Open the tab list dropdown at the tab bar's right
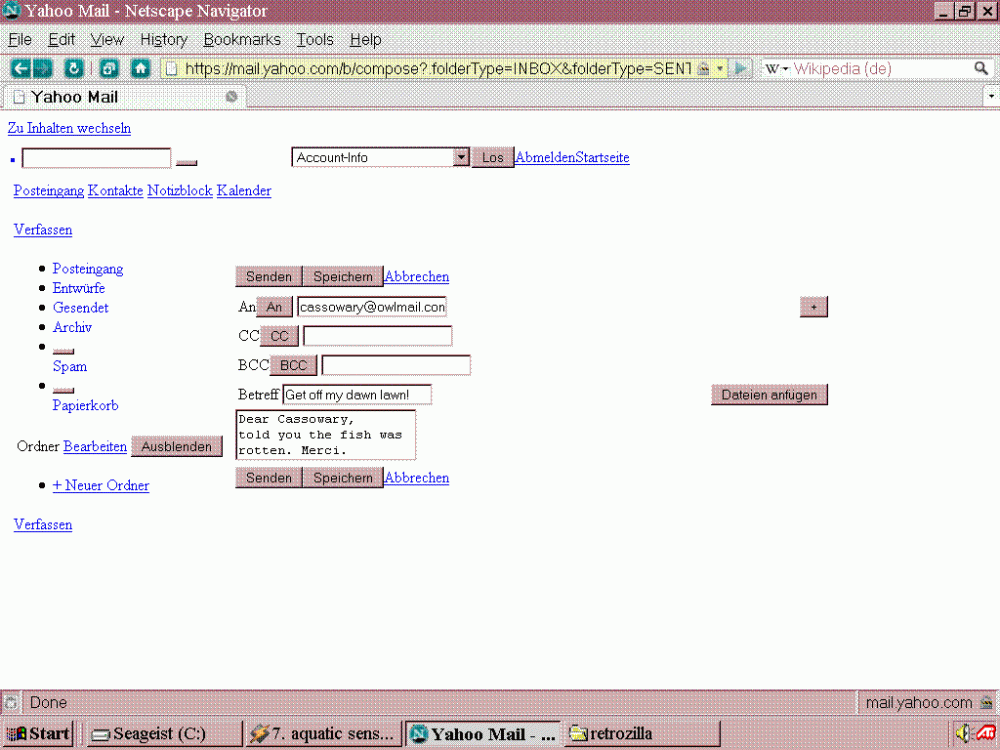This screenshot has width=1000, height=750. pyautogui.click(x=990, y=97)
